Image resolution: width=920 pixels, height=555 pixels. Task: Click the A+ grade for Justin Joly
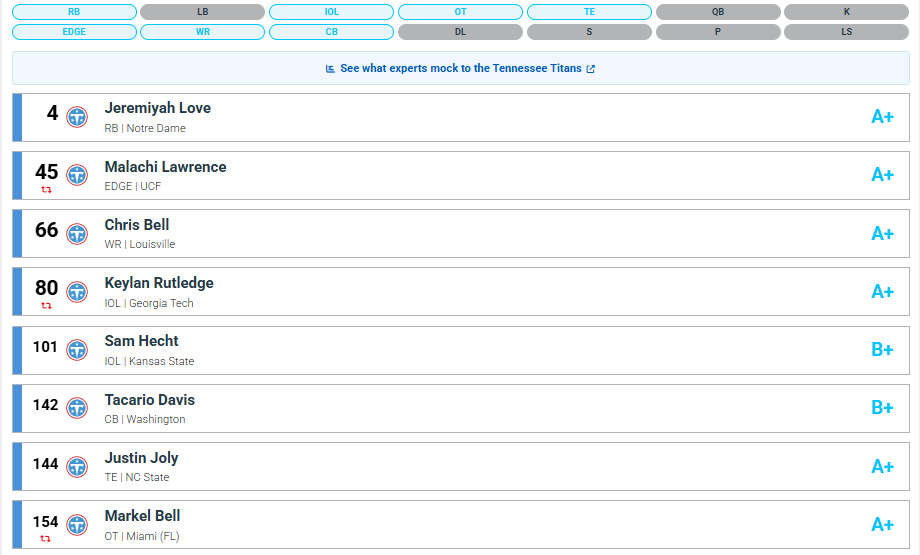882,466
